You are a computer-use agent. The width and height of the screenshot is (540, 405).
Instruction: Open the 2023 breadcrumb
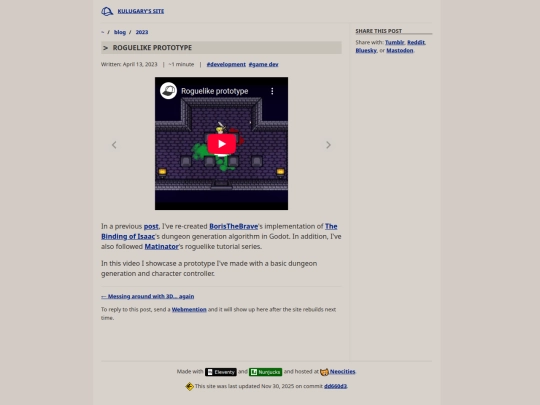(142, 32)
